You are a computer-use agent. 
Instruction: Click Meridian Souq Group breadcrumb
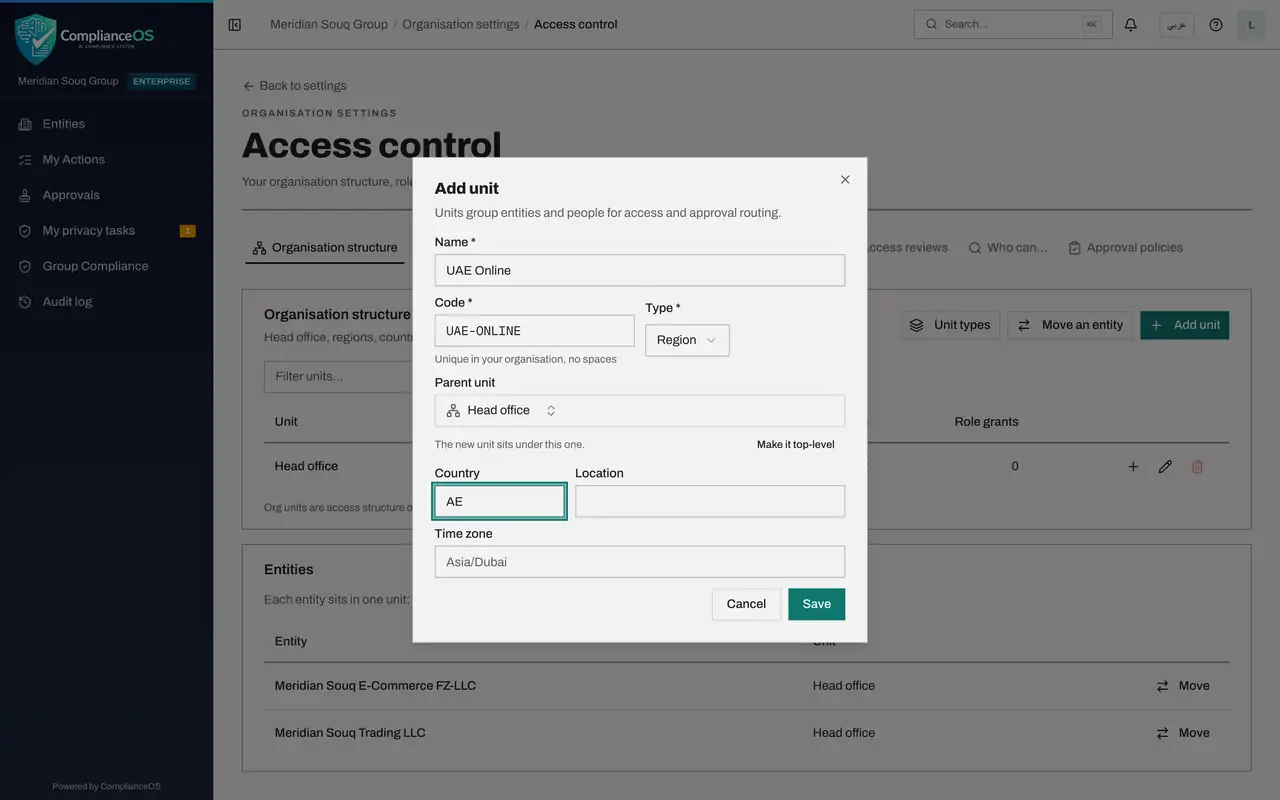pos(329,24)
